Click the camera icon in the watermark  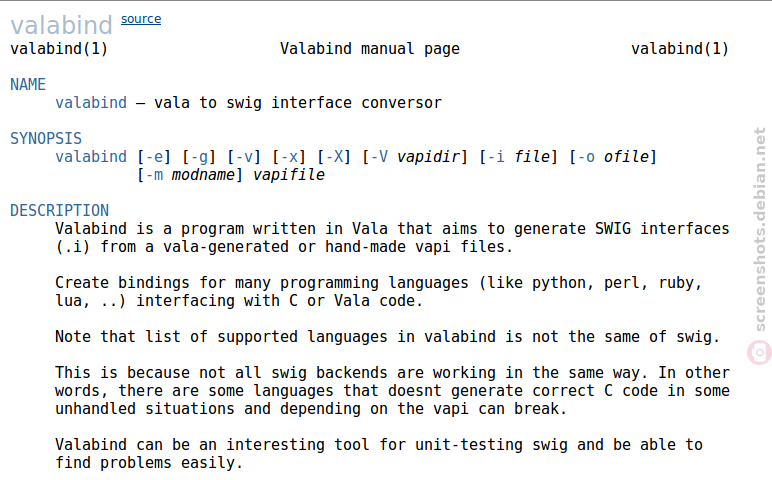759,352
